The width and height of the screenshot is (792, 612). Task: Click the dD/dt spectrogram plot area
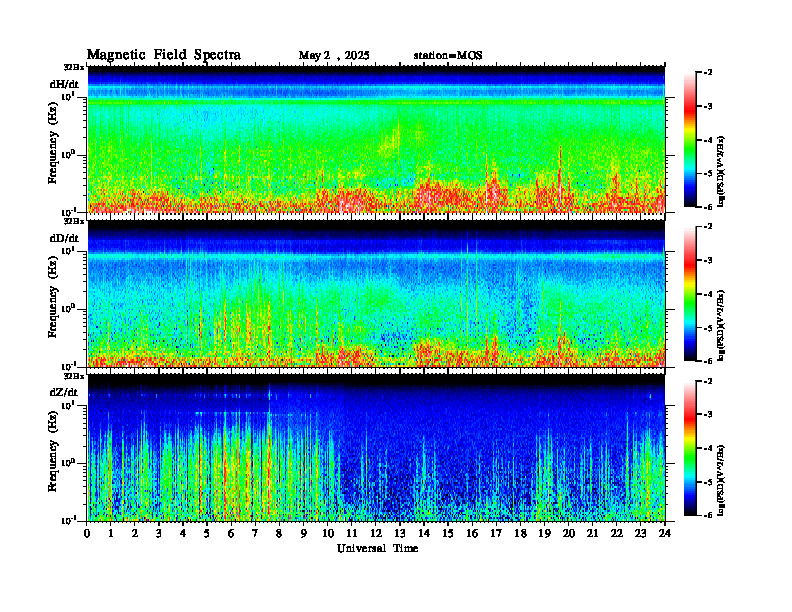376,293
